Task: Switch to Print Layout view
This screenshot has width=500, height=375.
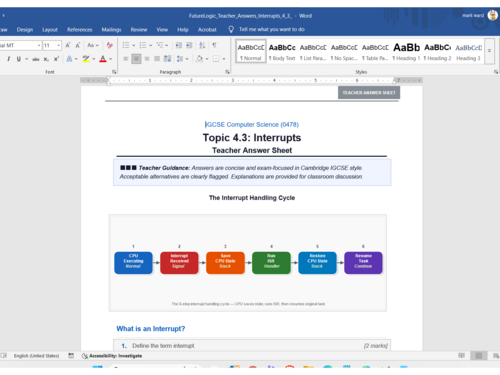Action: [x=479, y=356]
